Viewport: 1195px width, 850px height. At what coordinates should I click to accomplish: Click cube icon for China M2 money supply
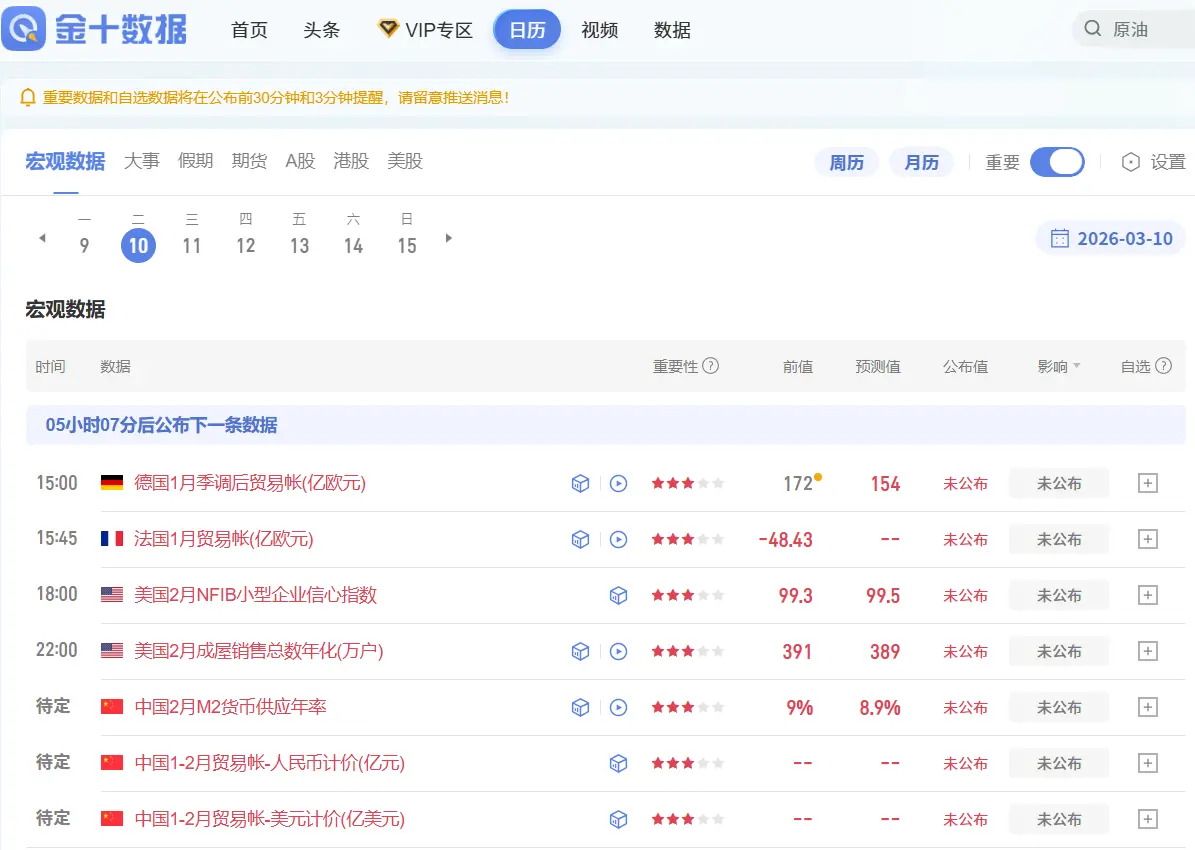(580, 708)
